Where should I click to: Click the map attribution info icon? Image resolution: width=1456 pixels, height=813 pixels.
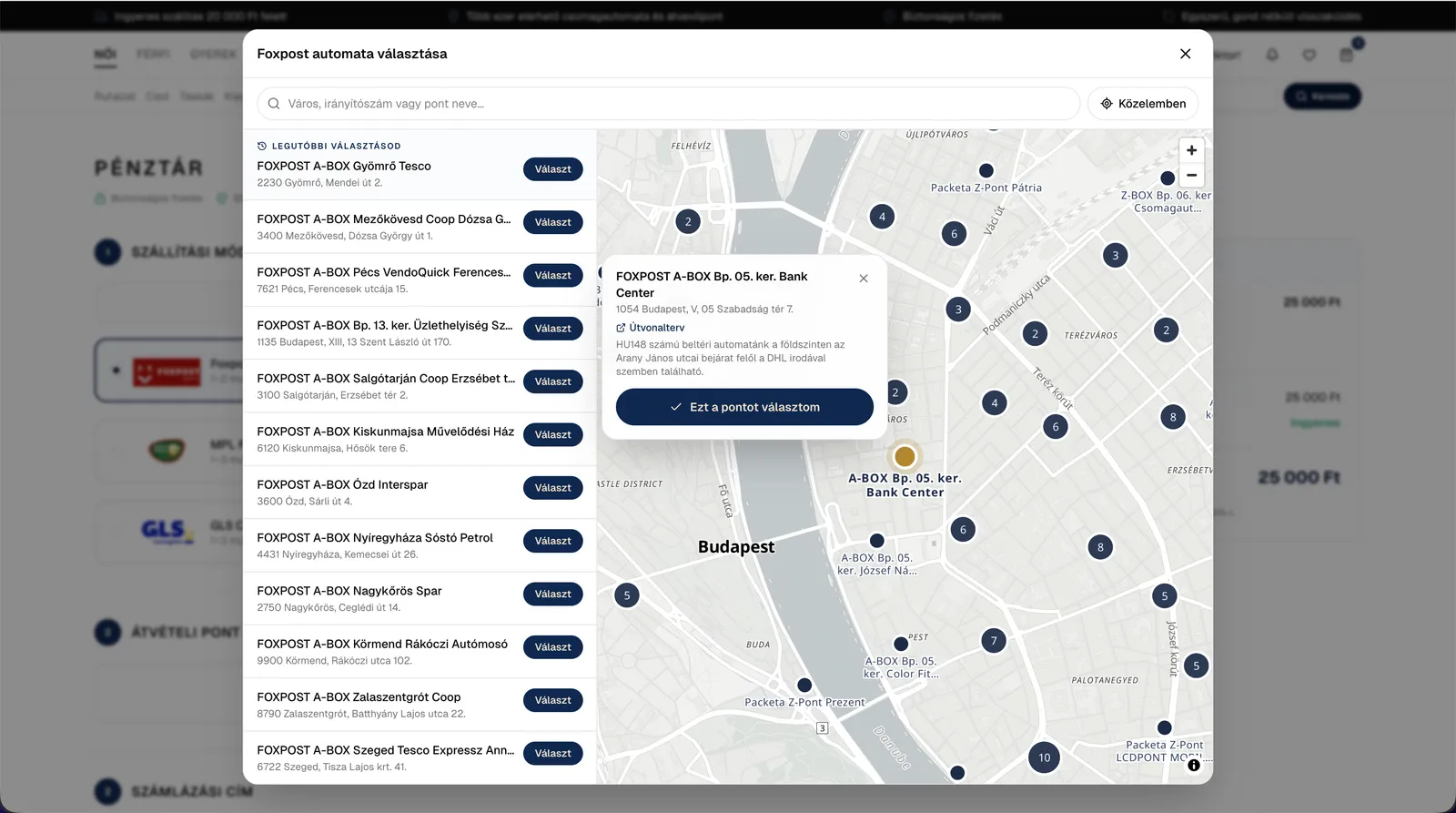1194,765
